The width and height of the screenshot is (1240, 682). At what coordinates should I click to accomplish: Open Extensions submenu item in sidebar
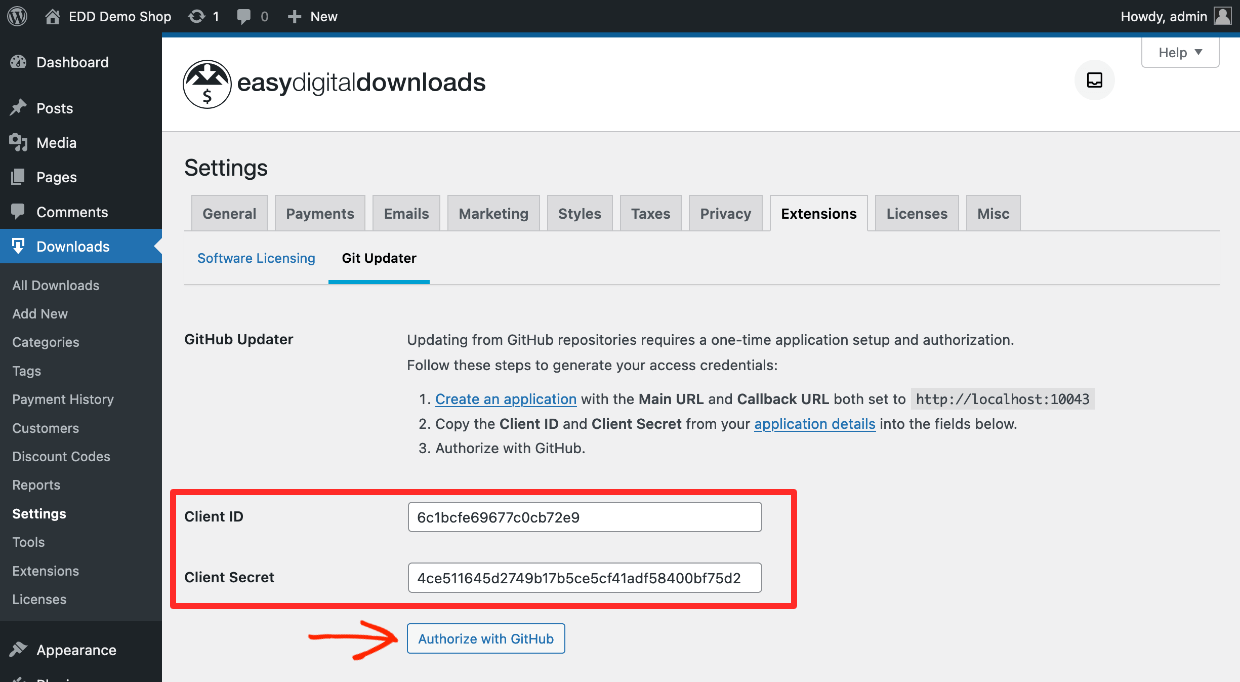[x=45, y=571]
